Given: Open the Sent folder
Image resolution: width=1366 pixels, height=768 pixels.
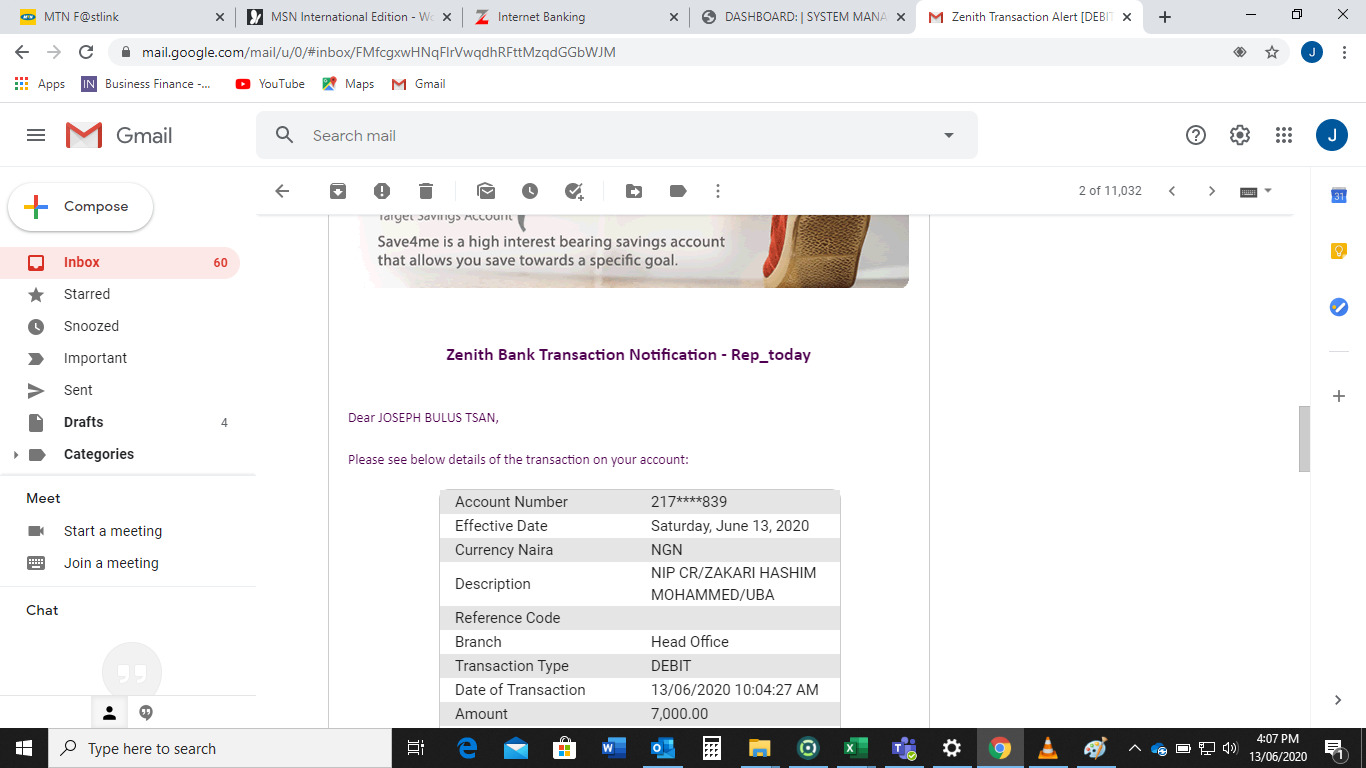Looking at the screenshot, I should 120,391.
